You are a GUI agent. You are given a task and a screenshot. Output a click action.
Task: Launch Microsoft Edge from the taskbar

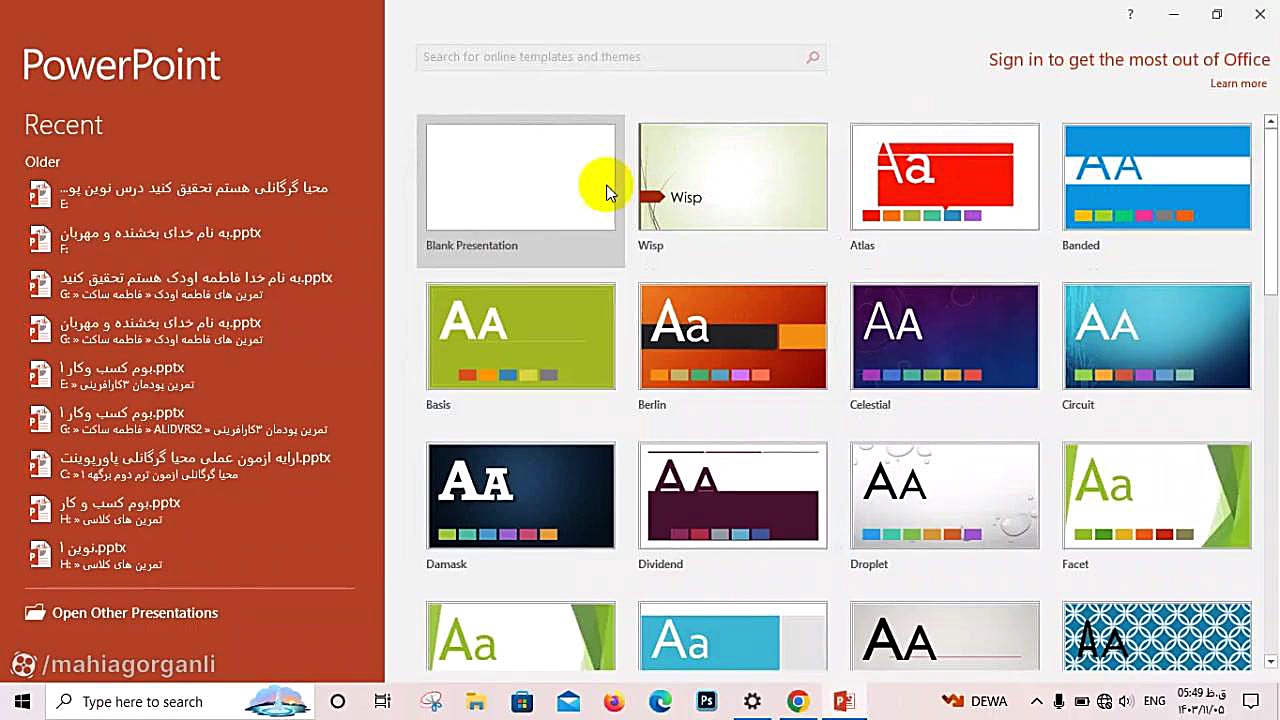click(660, 701)
